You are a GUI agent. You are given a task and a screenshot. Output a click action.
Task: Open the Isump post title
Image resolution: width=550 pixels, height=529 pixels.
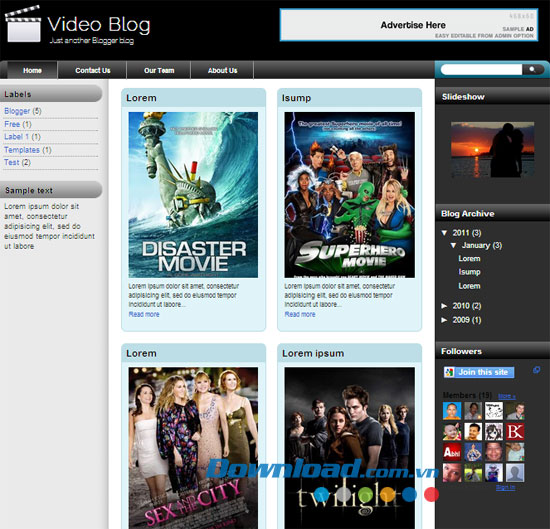[296, 98]
